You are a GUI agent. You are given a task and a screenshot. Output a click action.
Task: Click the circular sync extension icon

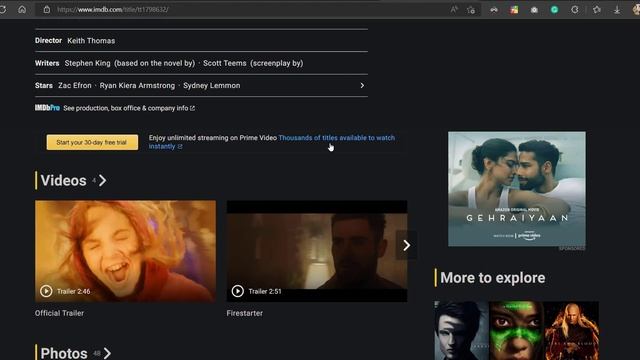click(575, 9)
